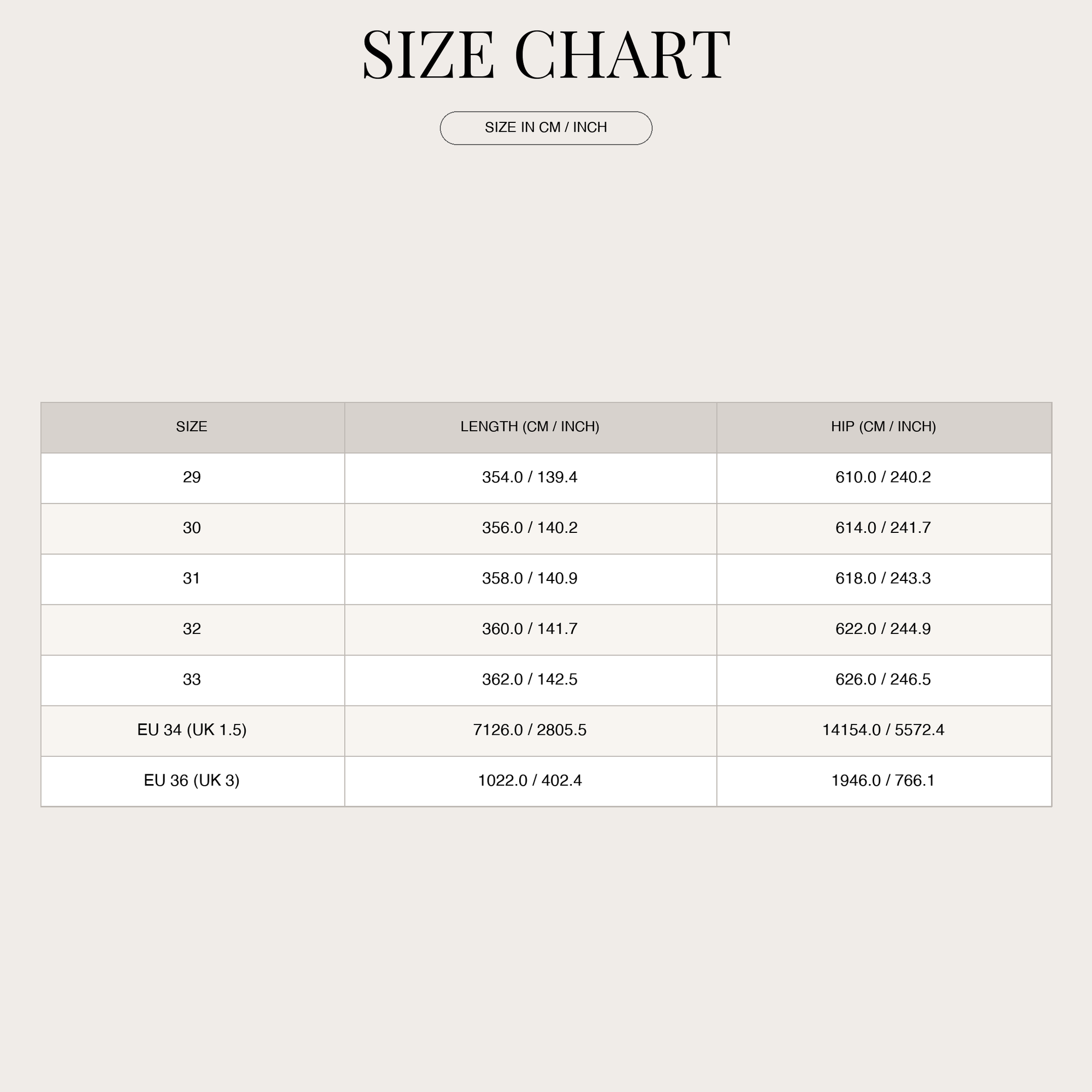The height and width of the screenshot is (1092, 1092).
Task: Click the size 30 row label
Action: pyautogui.click(x=192, y=527)
